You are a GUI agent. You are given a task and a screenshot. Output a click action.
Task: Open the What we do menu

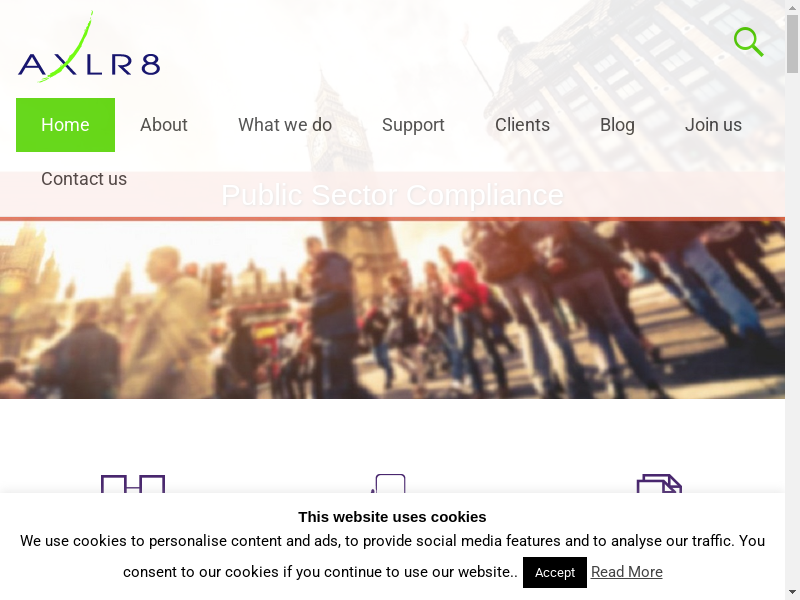[x=285, y=125]
